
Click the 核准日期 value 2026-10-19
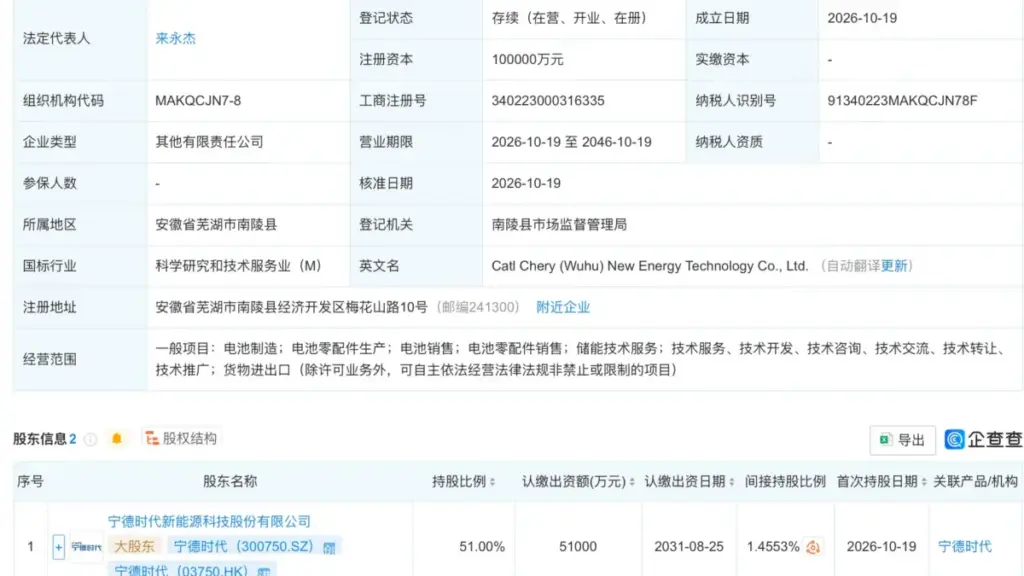526,184
